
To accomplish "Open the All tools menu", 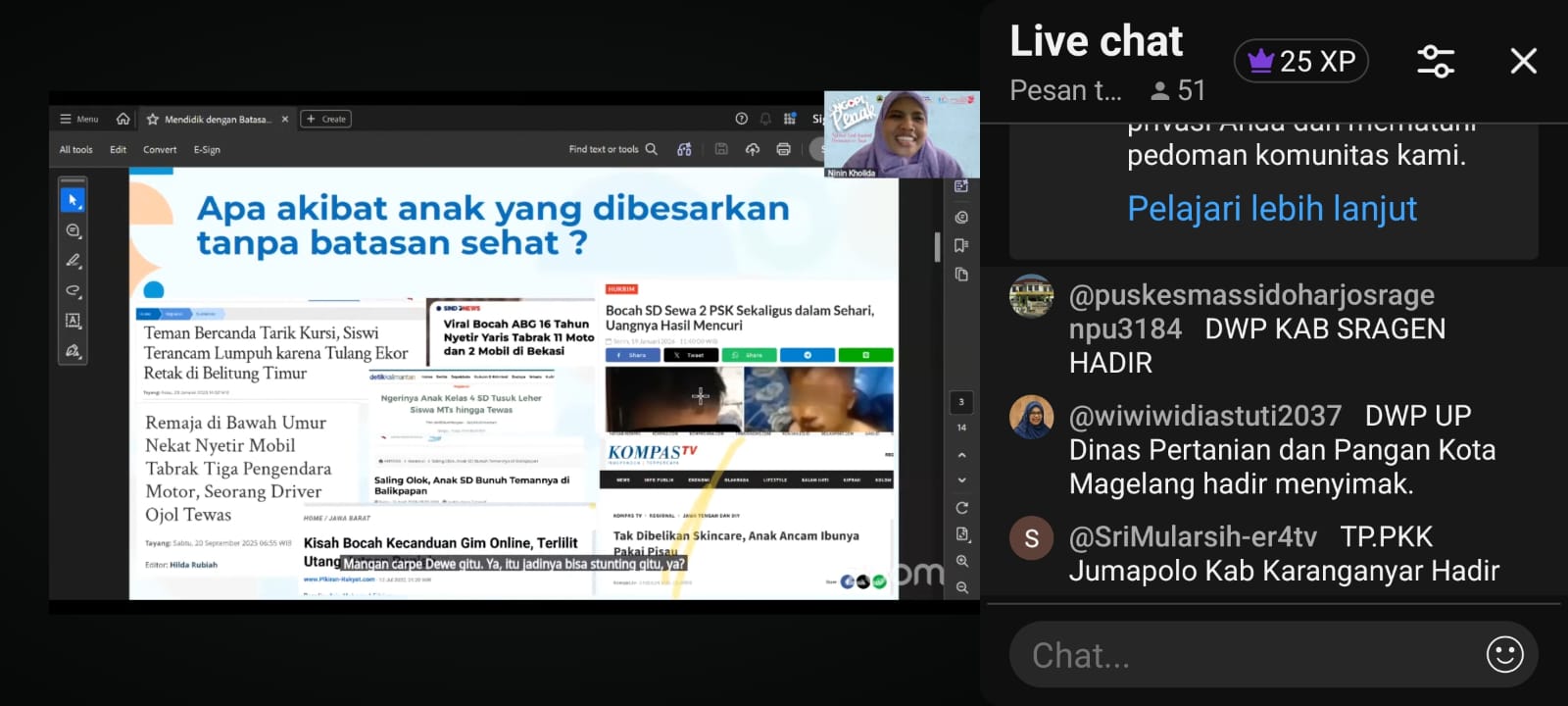I will pyautogui.click(x=75, y=150).
